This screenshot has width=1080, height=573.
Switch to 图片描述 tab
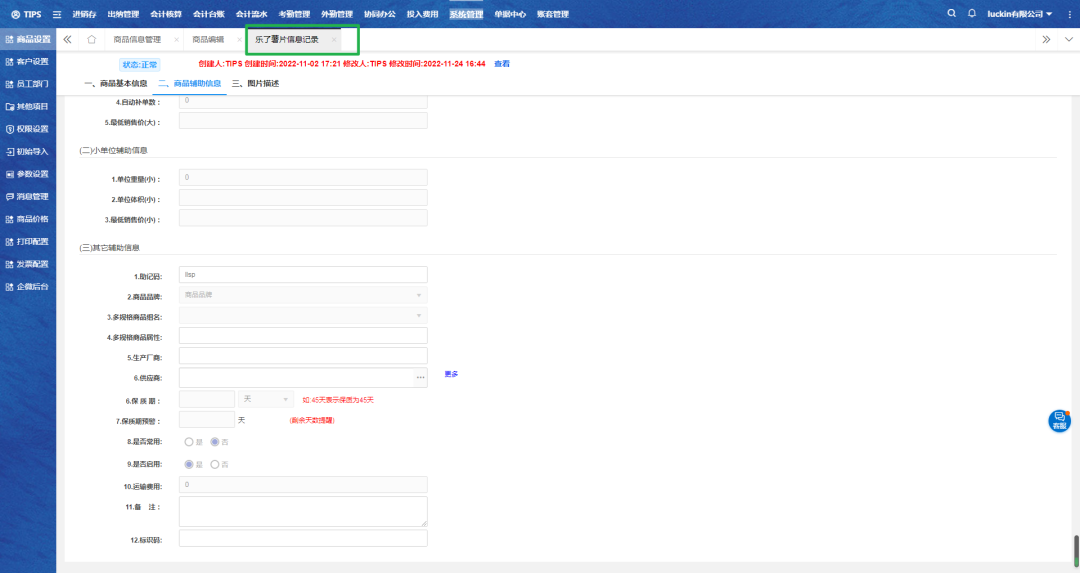point(256,83)
